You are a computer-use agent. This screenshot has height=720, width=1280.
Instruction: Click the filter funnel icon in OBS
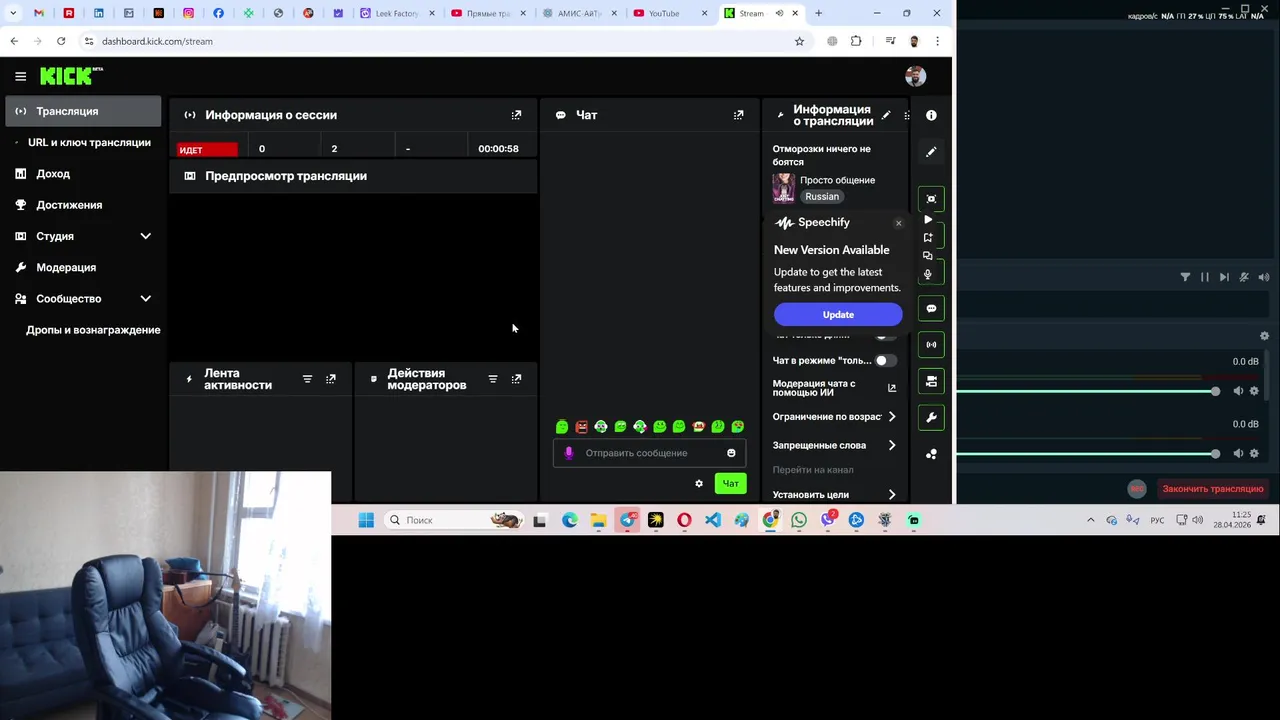point(1185,277)
